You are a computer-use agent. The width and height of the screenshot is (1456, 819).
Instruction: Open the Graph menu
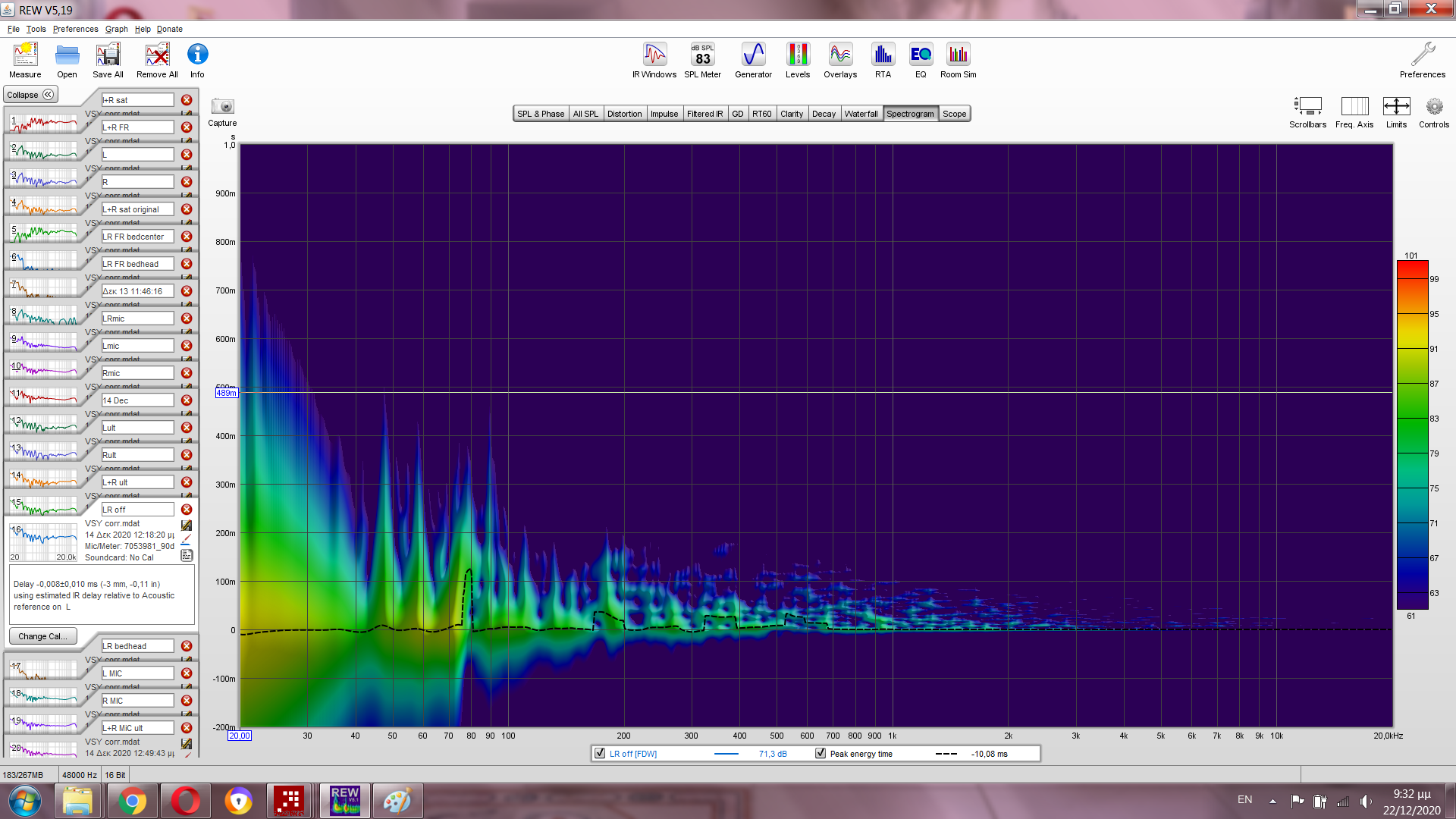(x=116, y=29)
